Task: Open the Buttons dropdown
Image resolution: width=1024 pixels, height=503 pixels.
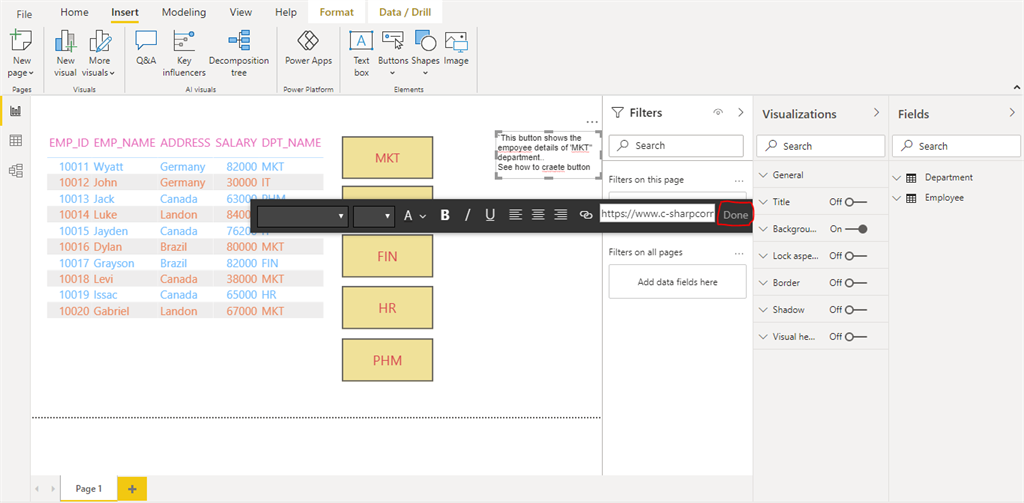Action: (x=392, y=56)
